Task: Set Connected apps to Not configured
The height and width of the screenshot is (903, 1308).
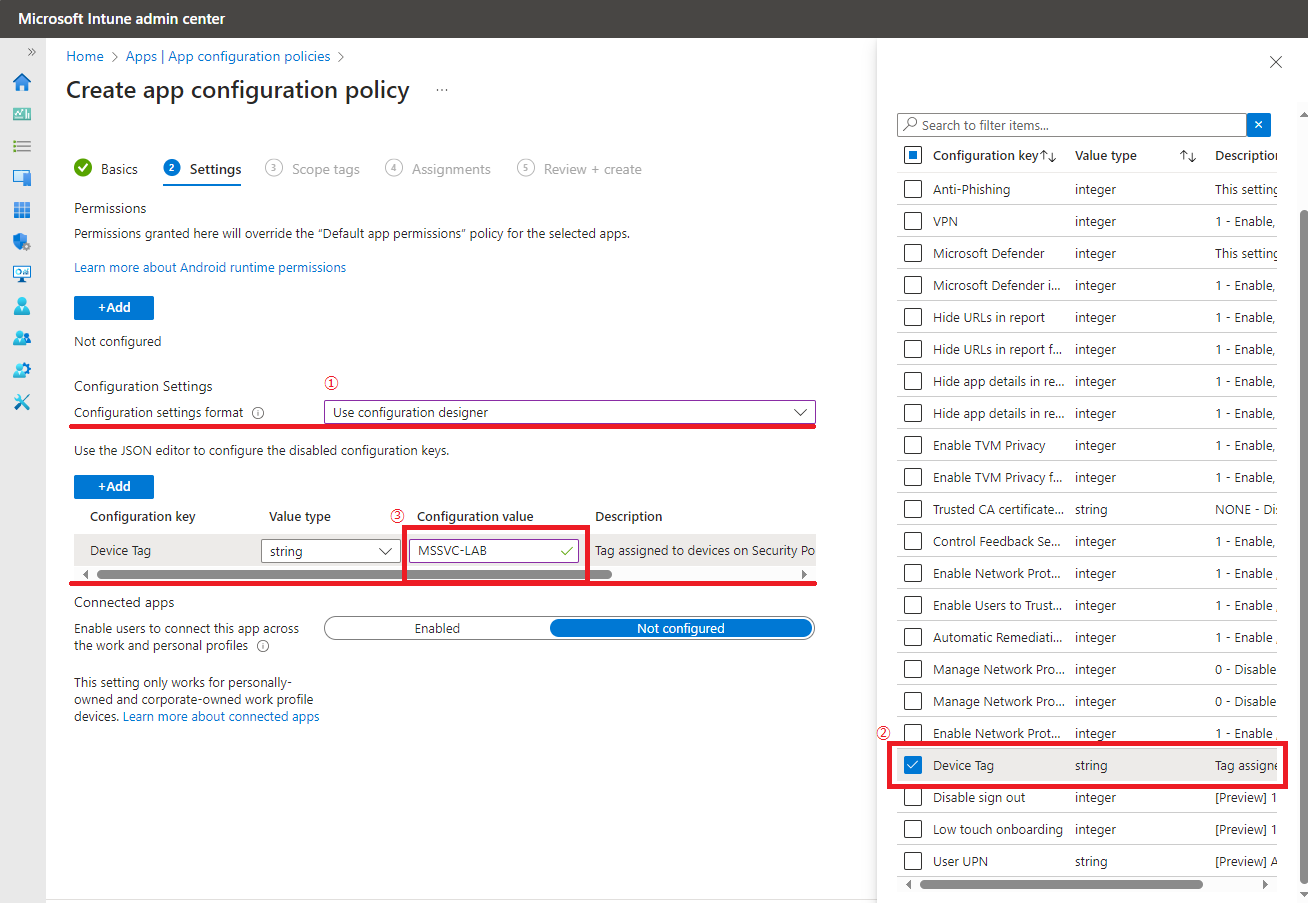Action: (681, 628)
